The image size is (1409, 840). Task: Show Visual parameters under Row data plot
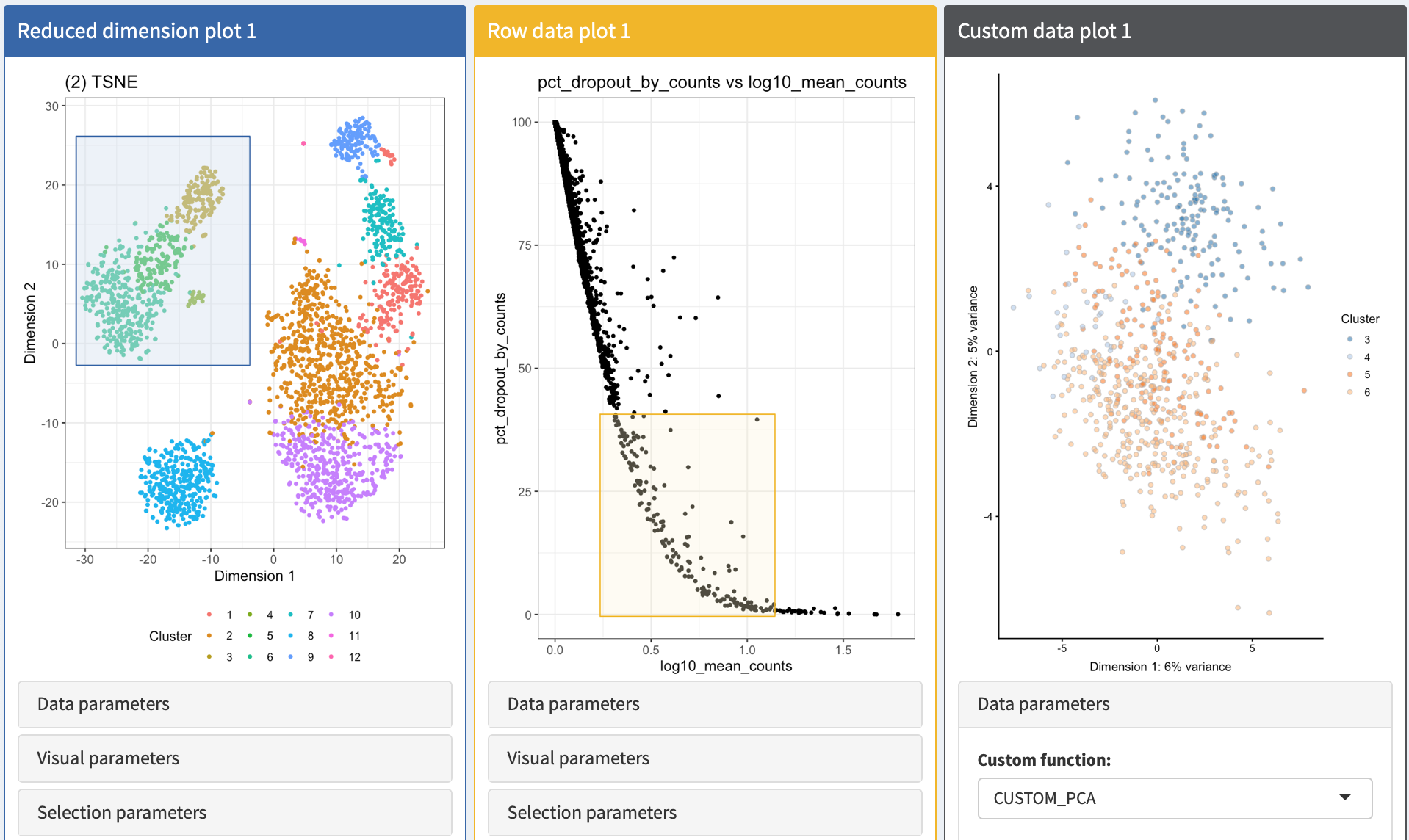point(704,758)
